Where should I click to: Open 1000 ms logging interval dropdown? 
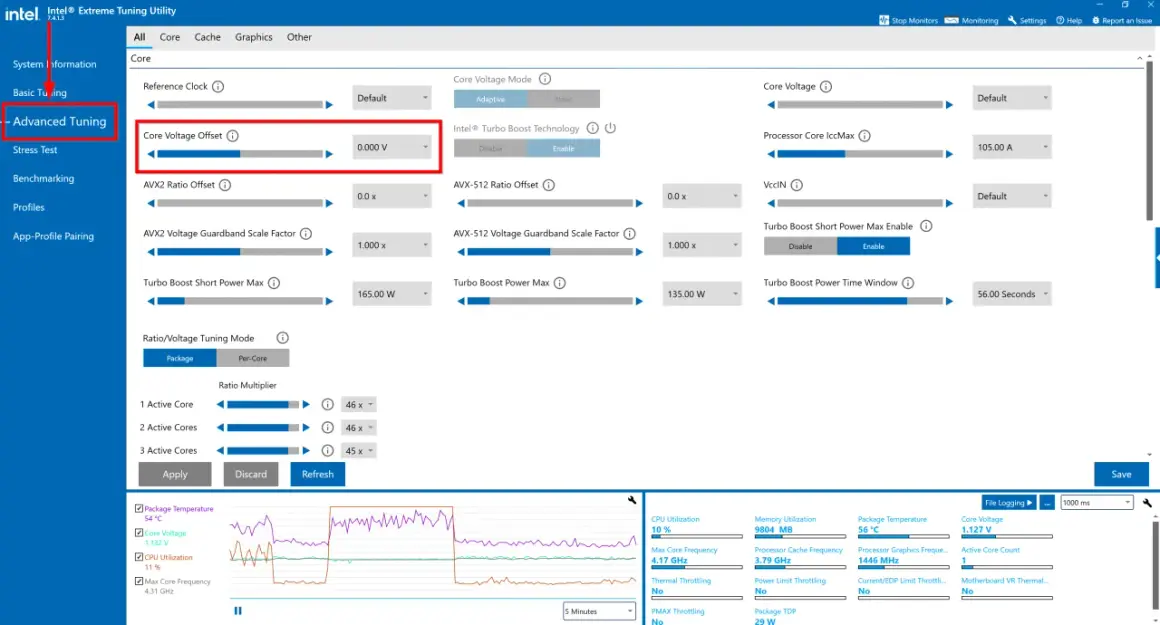(x=1096, y=502)
